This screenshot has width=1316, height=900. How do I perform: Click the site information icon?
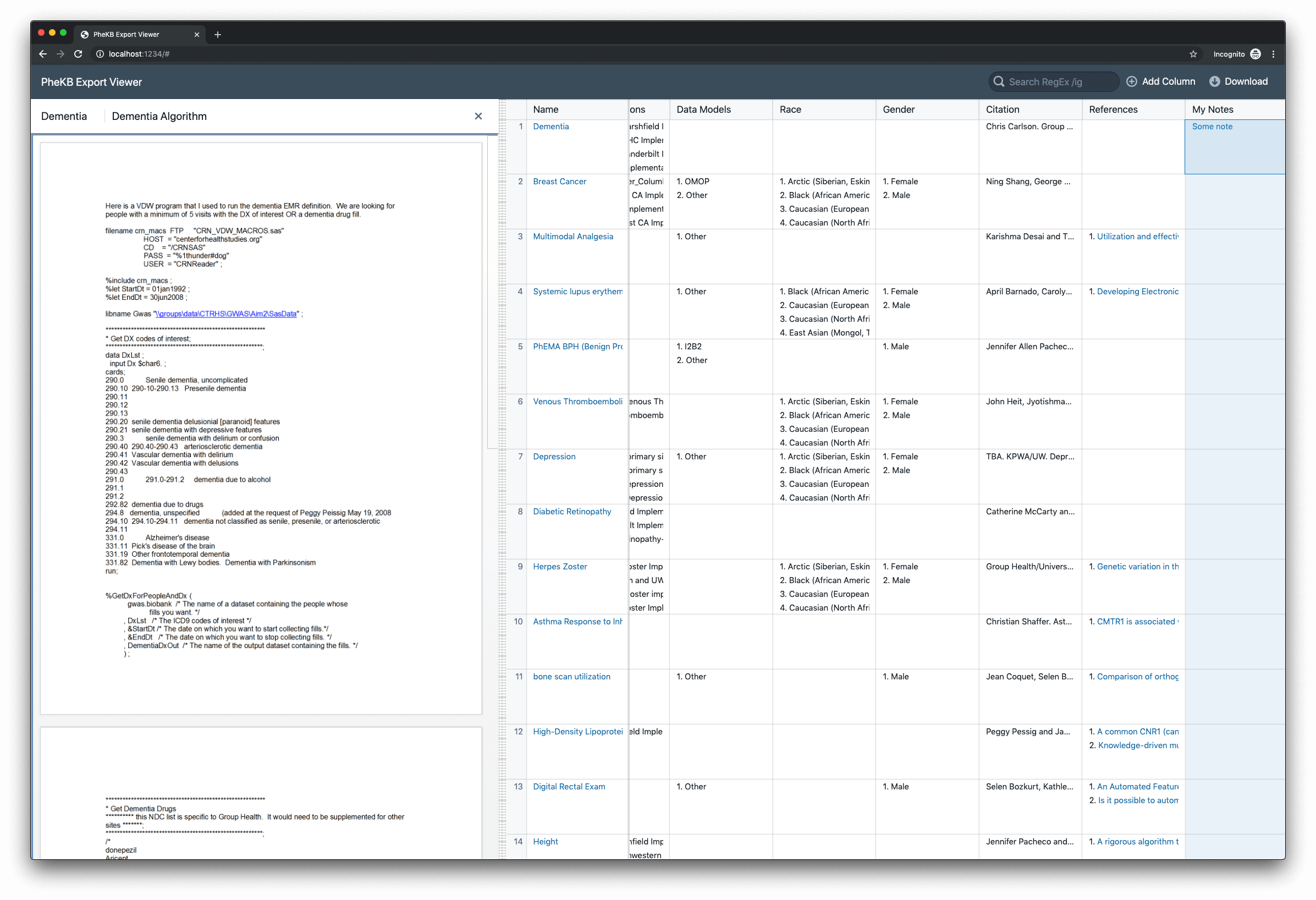point(100,54)
